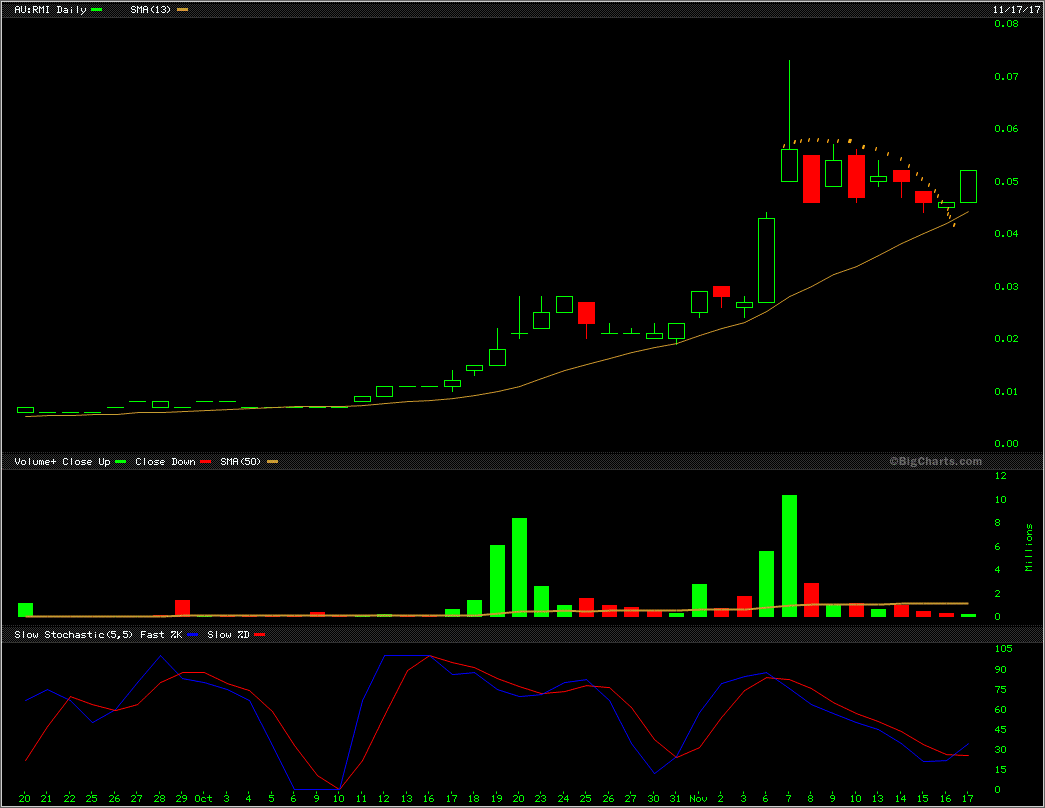Click the 11/17/17 date stamp
The image size is (1045, 808).
[1016, 10]
